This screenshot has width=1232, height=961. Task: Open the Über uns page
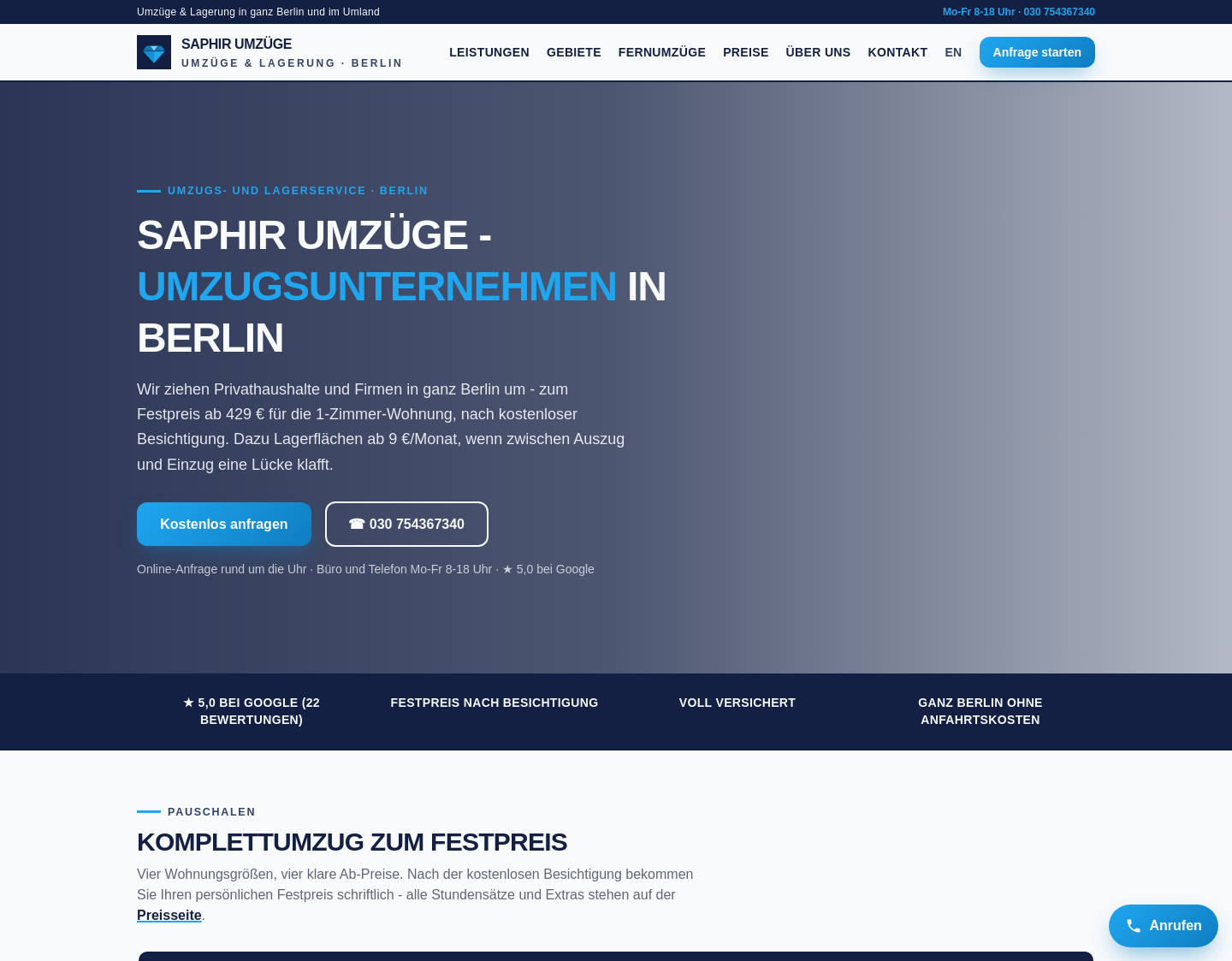point(818,52)
